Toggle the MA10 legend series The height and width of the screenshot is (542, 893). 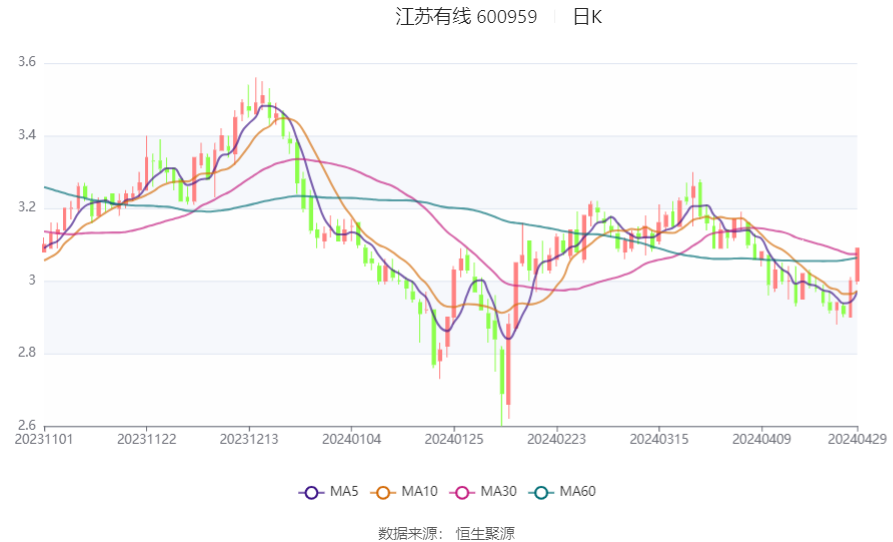404,492
